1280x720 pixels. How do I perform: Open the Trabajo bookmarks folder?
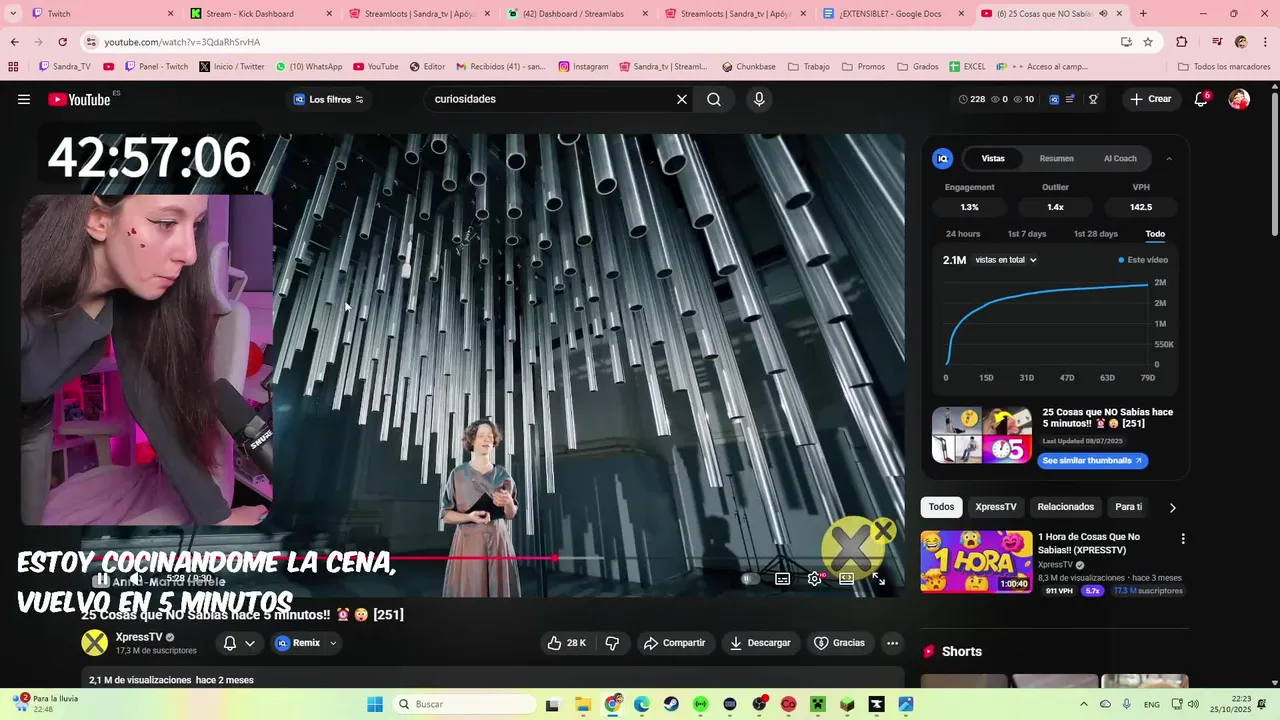(809, 67)
